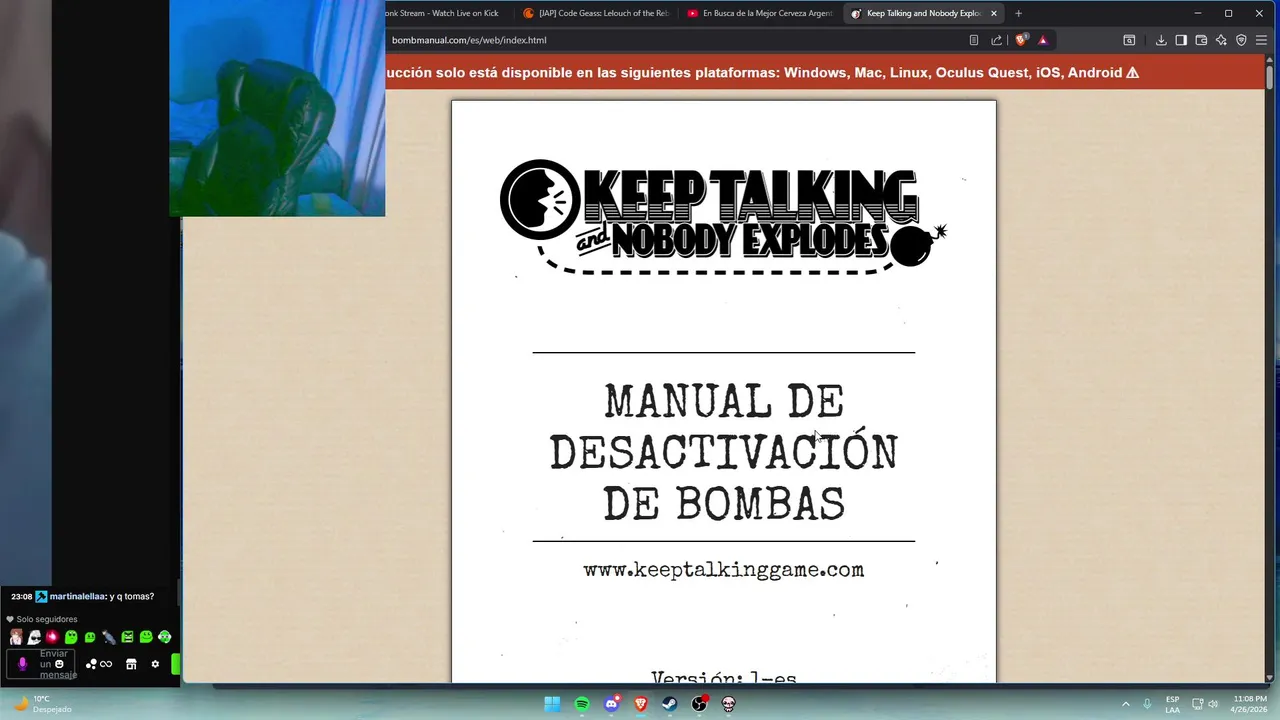Pick the white ghost with sunglasses emote
The width and height of the screenshot is (1280, 720).
34,637
